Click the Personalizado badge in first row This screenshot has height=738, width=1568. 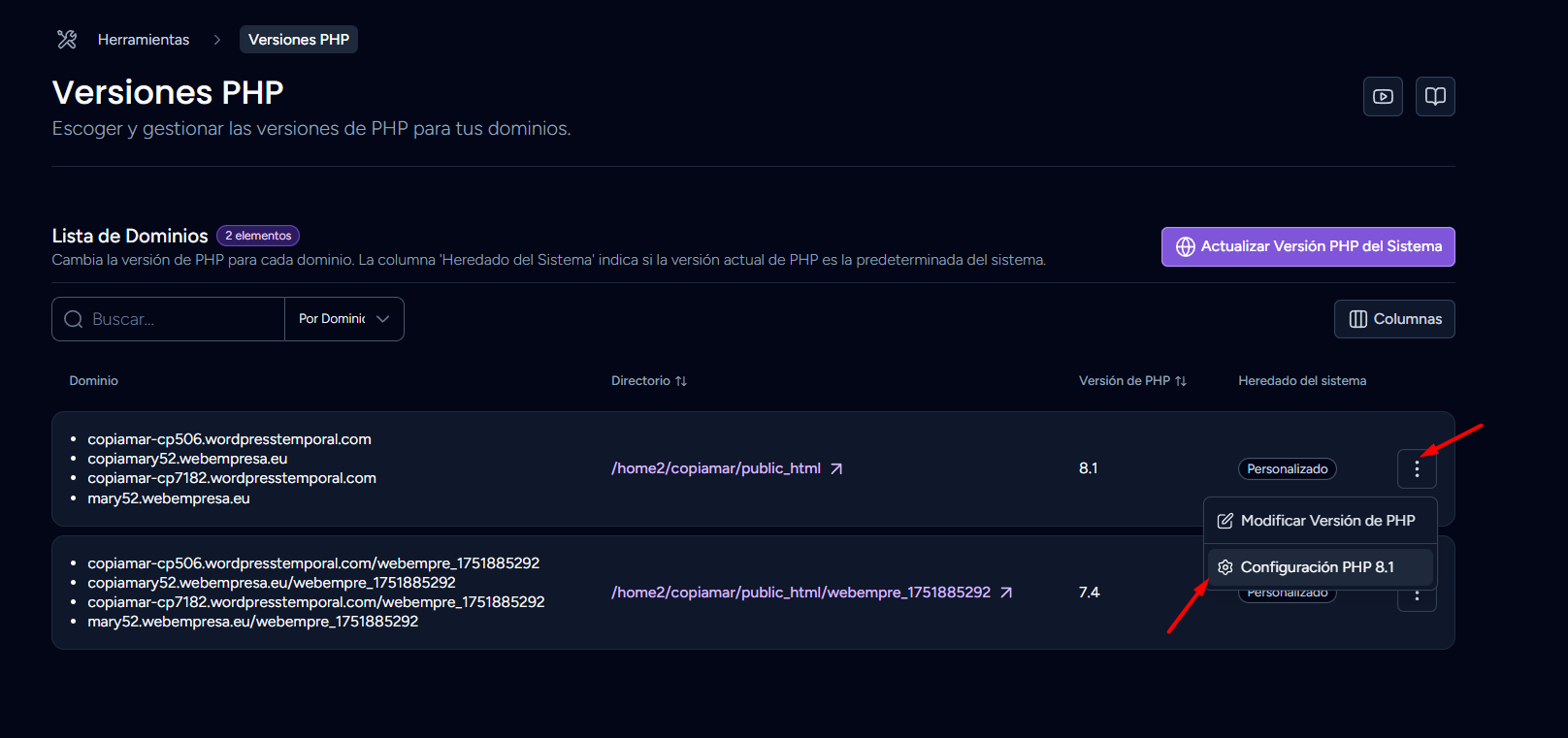point(1287,469)
